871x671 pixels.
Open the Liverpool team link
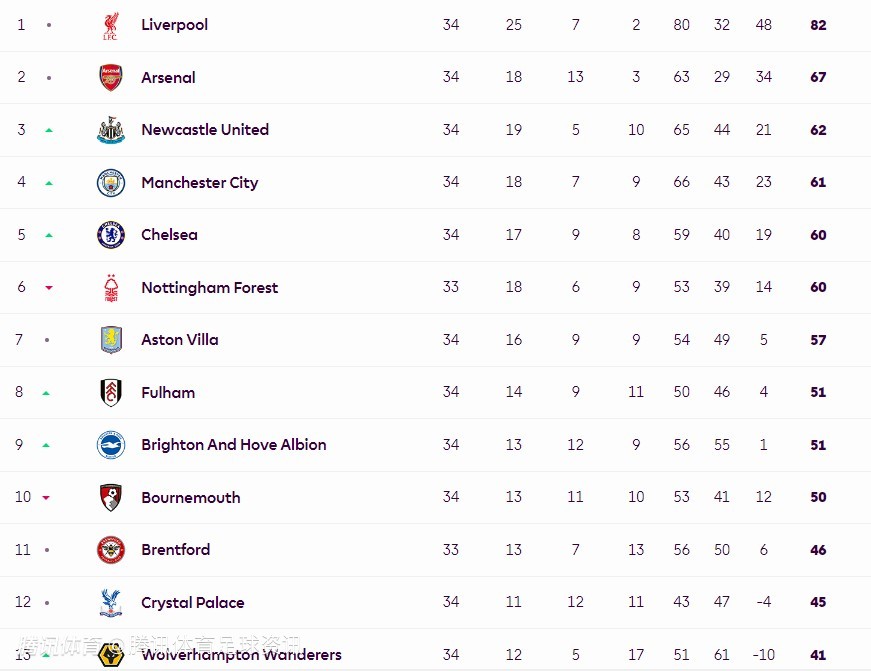point(175,25)
